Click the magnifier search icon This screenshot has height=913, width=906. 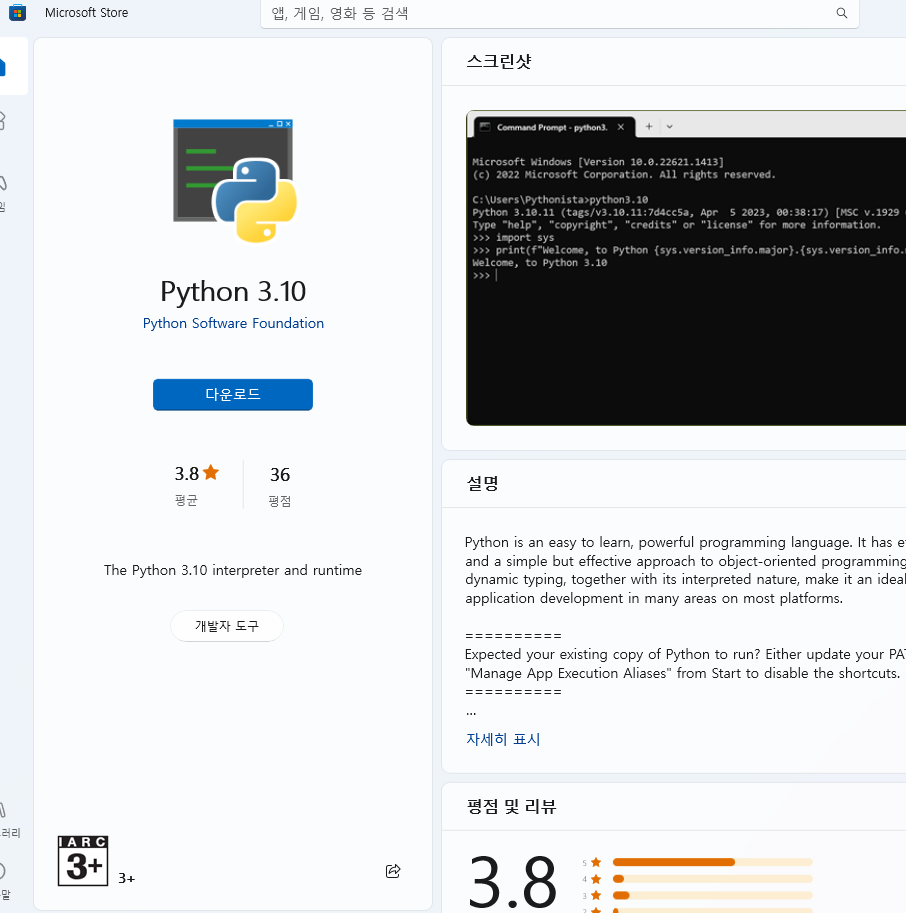tap(841, 13)
